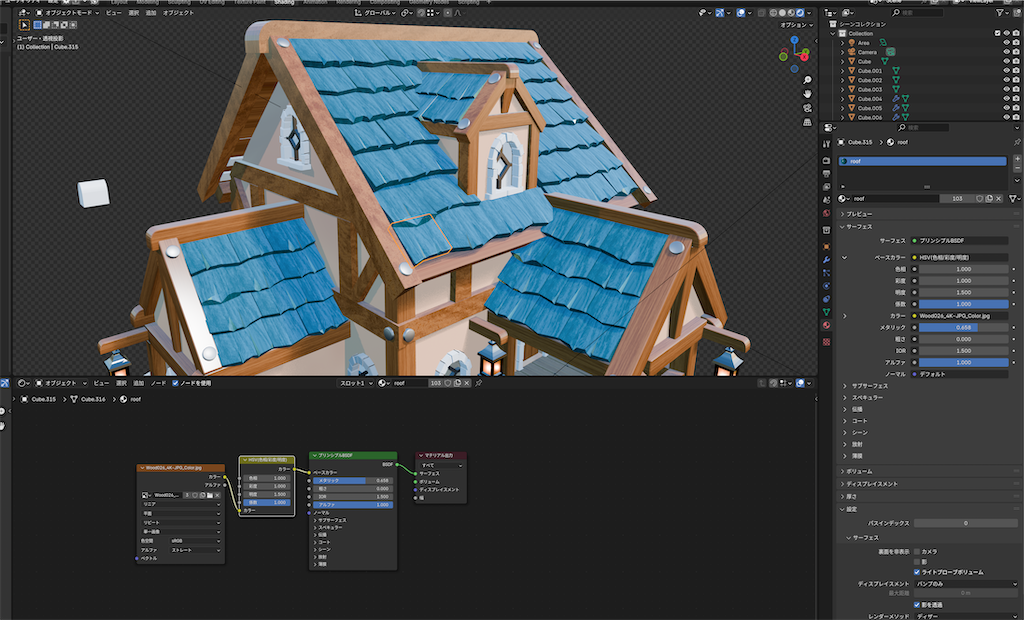The image size is (1024, 620).
Task: Click the red X axis on navigation gizmo
Action: click(804, 57)
